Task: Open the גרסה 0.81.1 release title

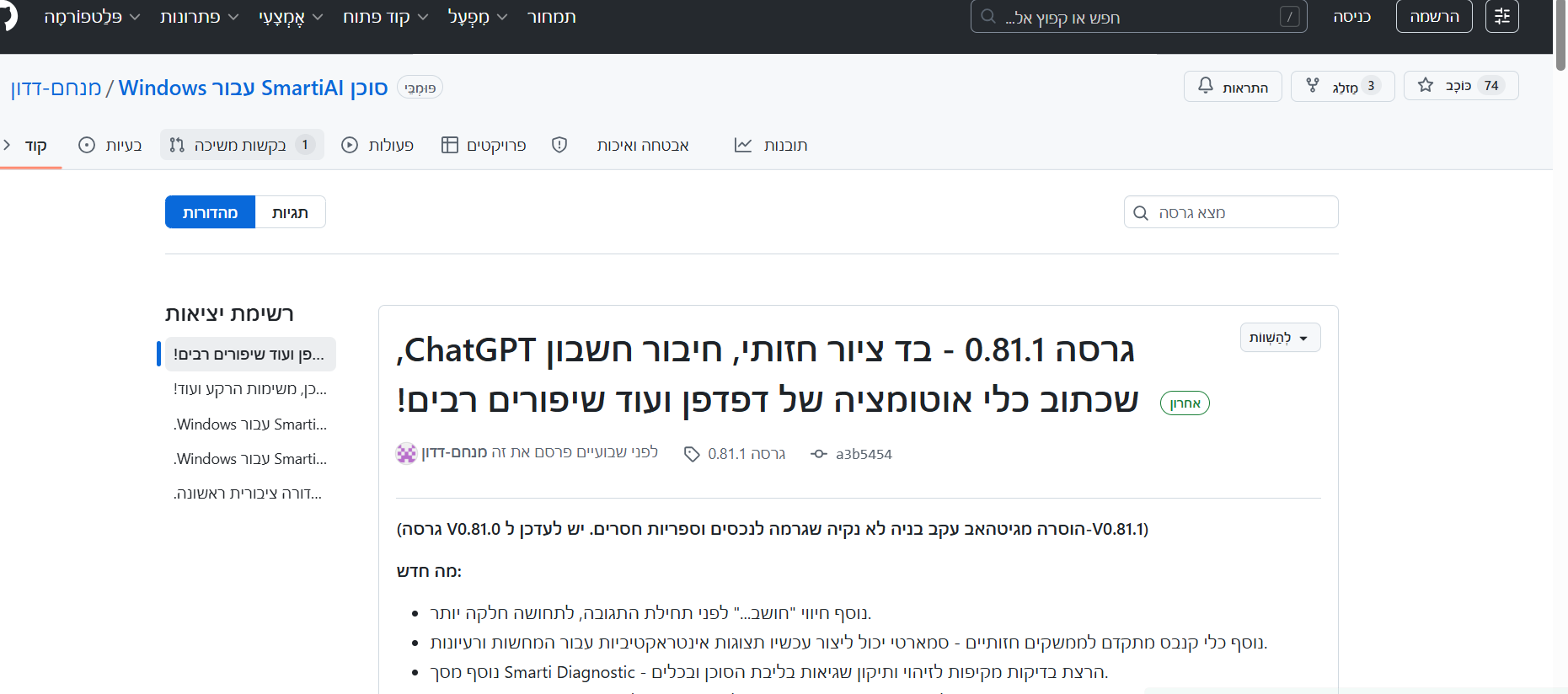Action: (x=767, y=375)
